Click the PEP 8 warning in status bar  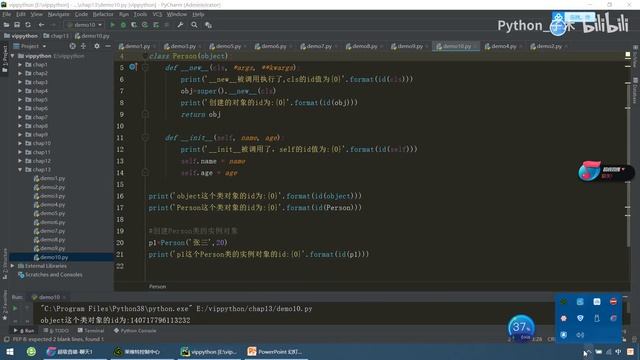pos(58,339)
